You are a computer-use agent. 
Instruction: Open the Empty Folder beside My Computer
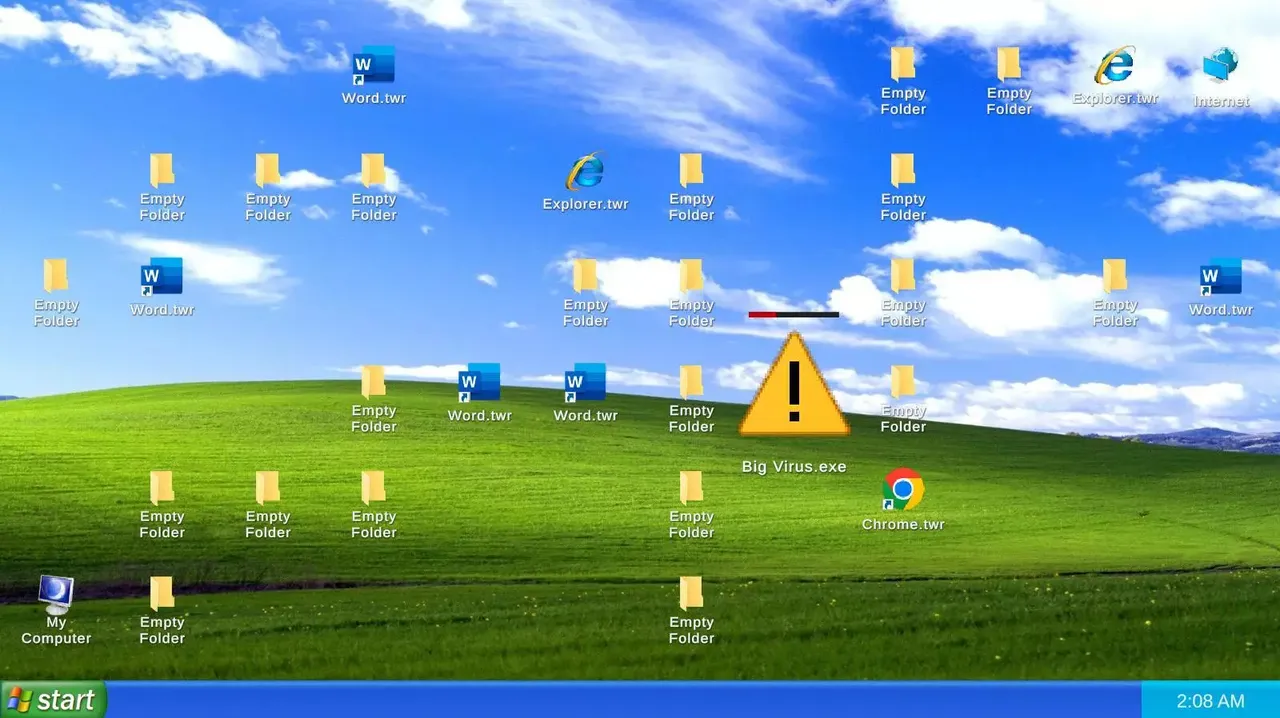[162, 610]
